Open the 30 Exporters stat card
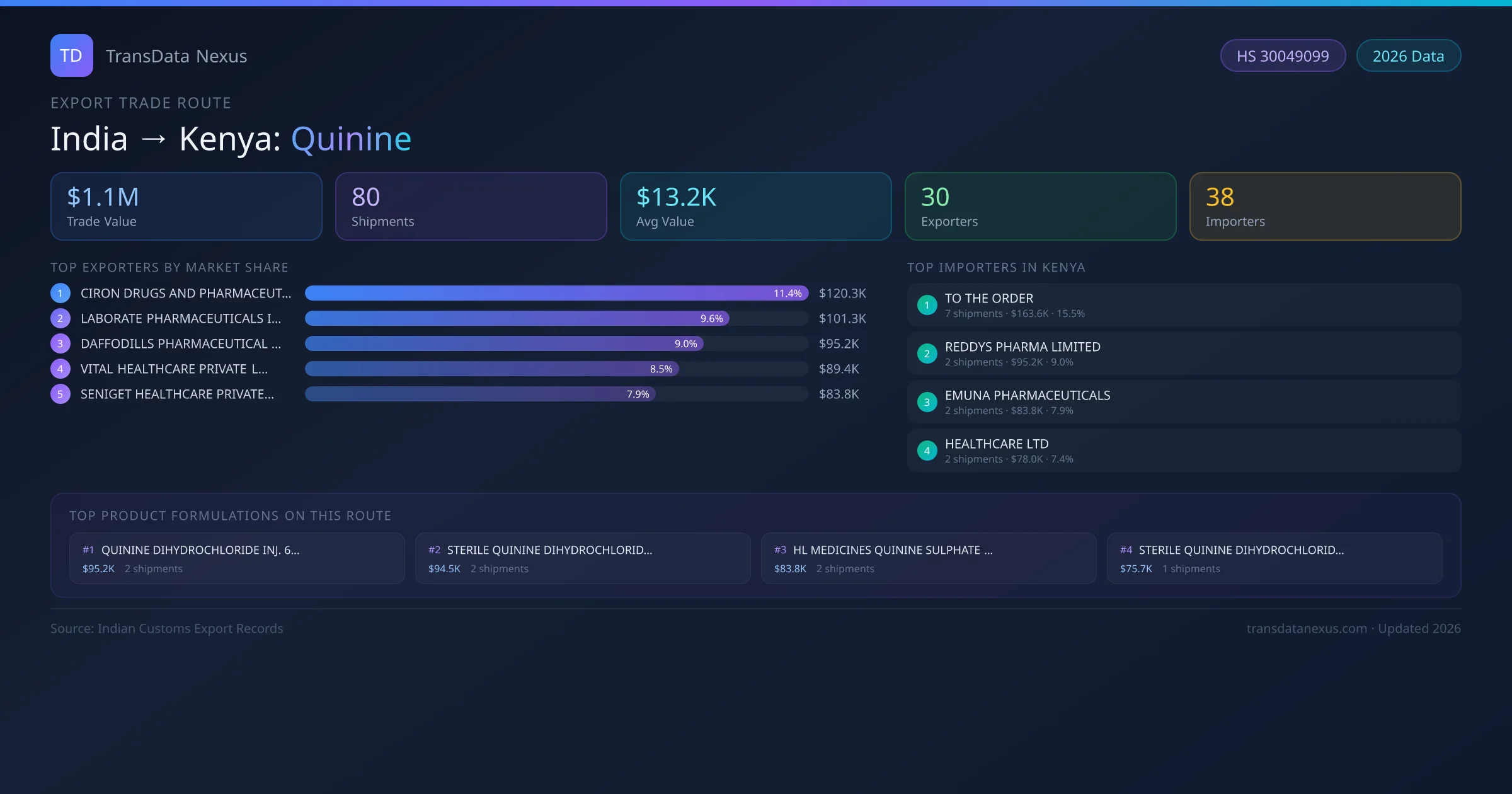The width and height of the screenshot is (1512, 794). (1040, 206)
